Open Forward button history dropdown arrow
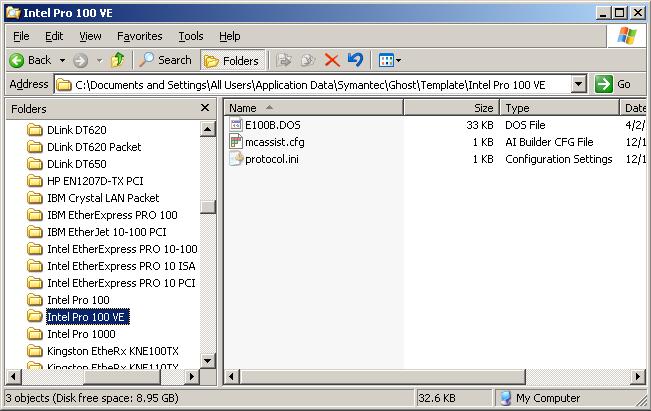Viewport: 651px width, 411px height. click(100, 61)
